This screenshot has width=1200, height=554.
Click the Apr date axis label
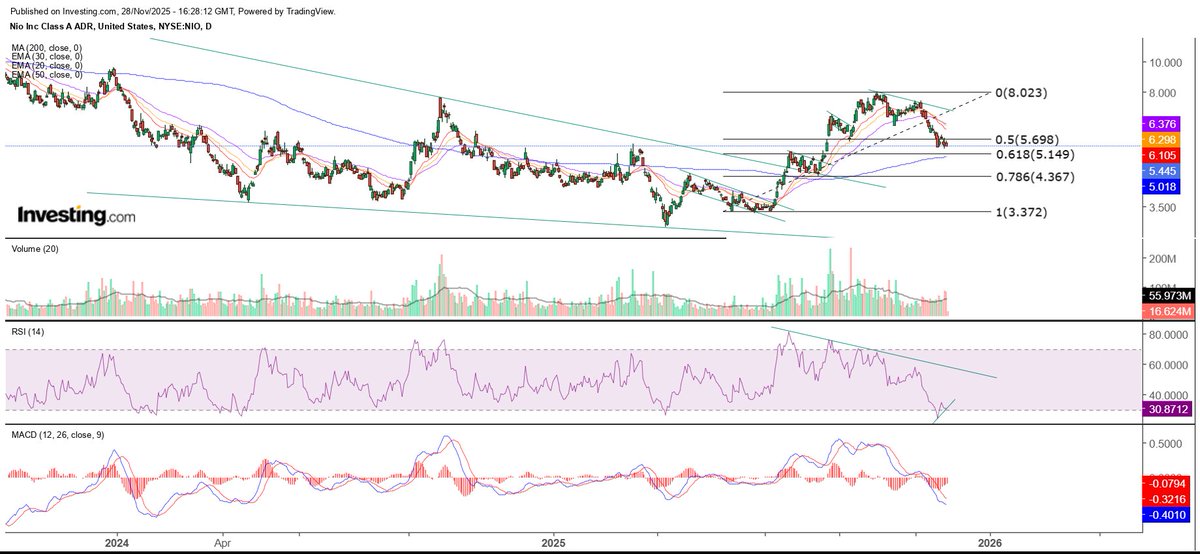click(222, 541)
